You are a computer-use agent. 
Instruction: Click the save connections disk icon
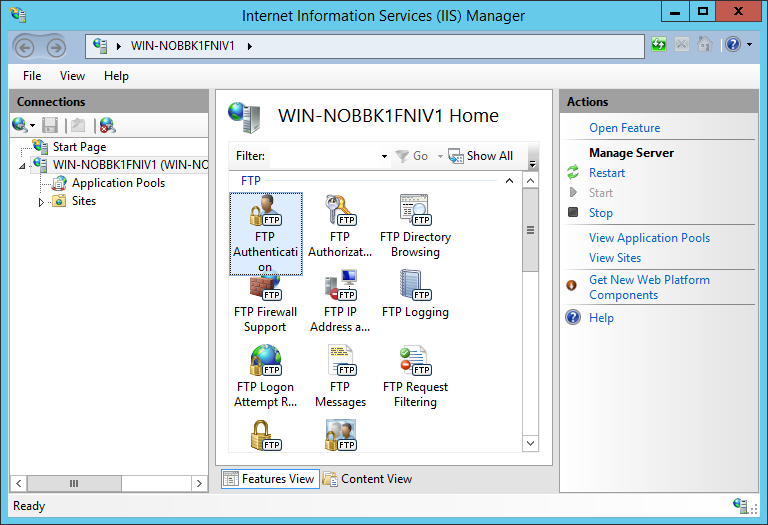[x=50, y=125]
